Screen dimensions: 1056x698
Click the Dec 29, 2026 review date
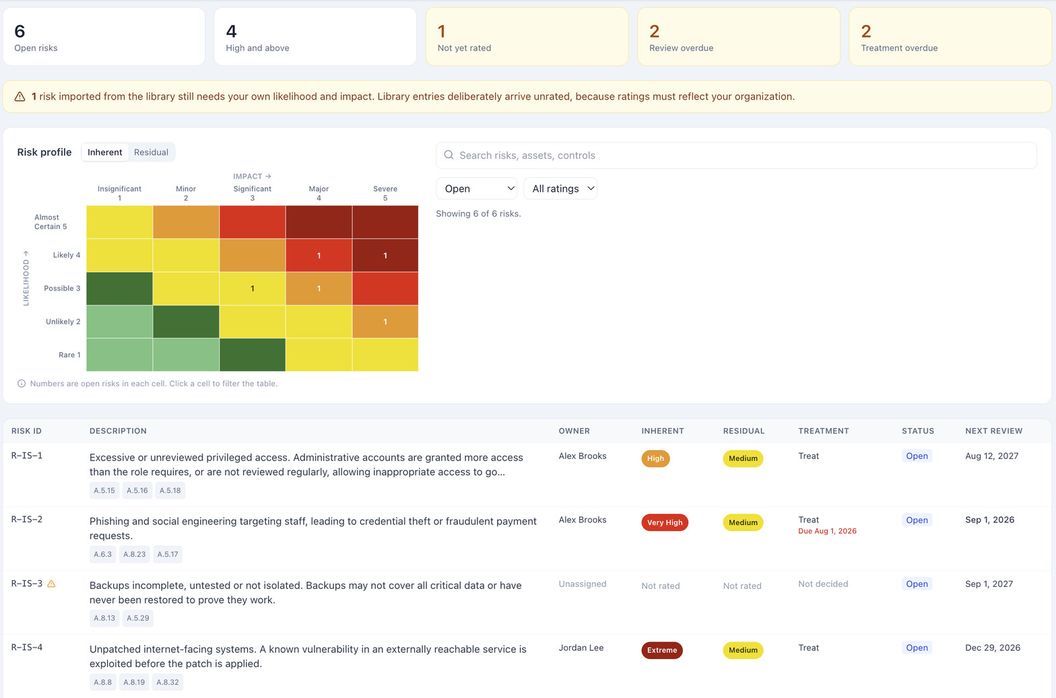[993, 647]
